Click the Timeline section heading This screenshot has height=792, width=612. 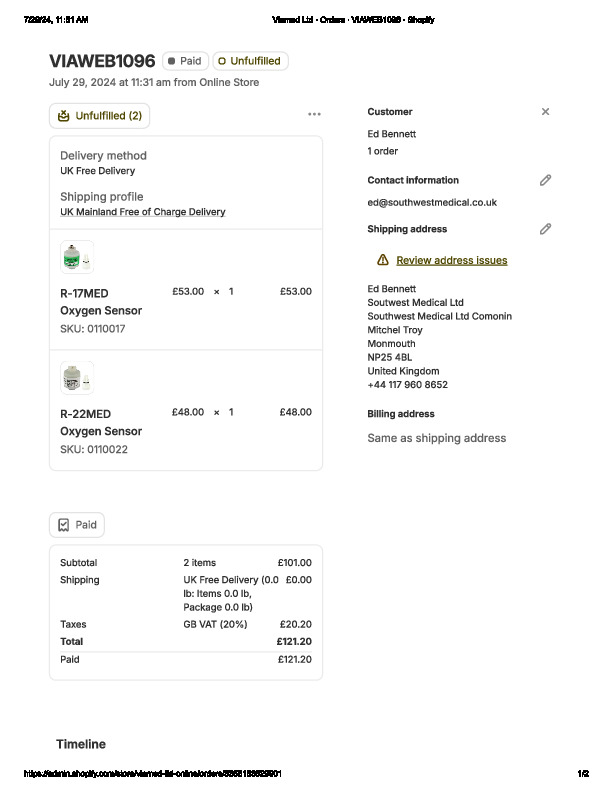pyautogui.click(x=81, y=744)
